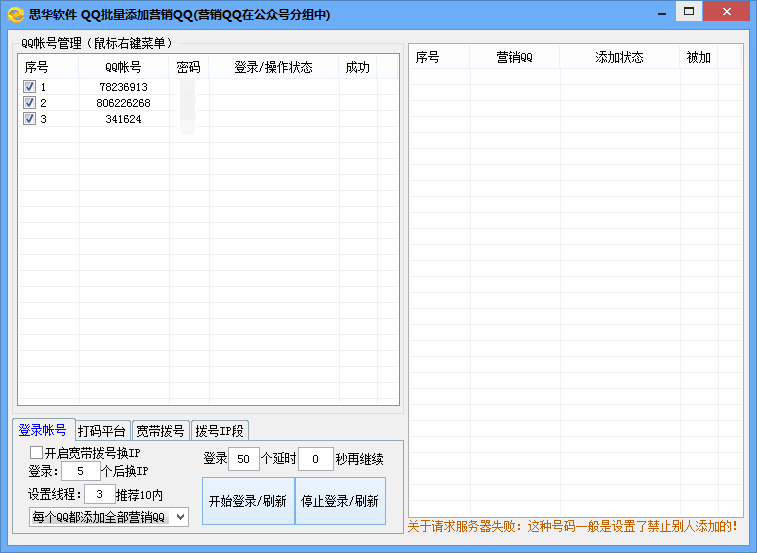Screen dimensions: 757x553
Task: Click the 设置线程 field showing 3
Action: tap(99, 494)
